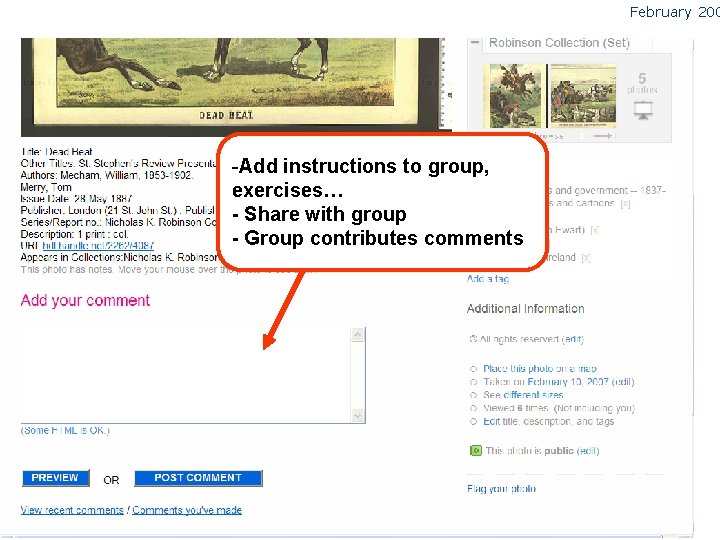This screenshot has height=540, width=720.
Task: Click the '(Some HTML is OK.)' note
Action: point(65,431)
